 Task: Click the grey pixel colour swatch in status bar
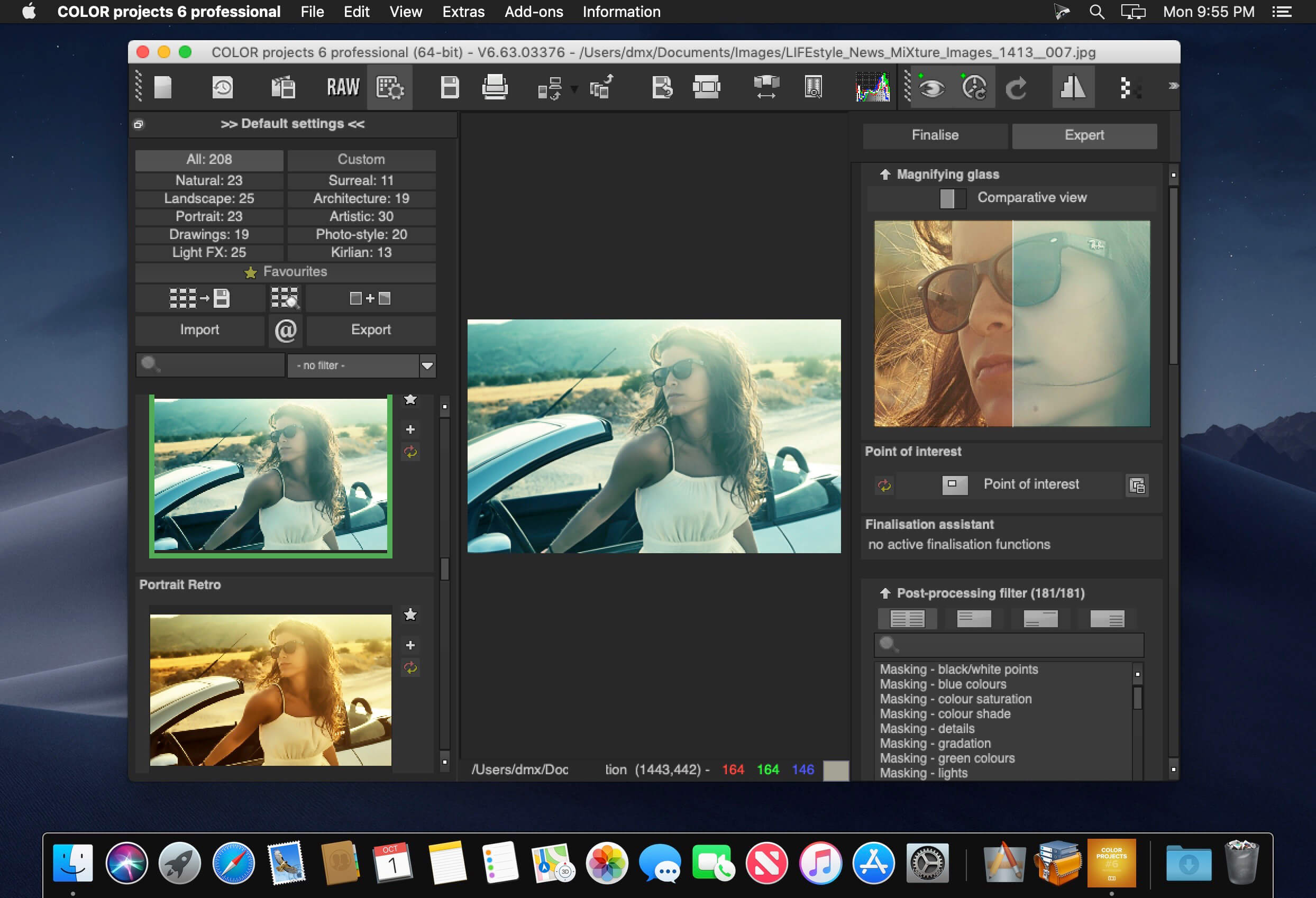tap(836, 771)
